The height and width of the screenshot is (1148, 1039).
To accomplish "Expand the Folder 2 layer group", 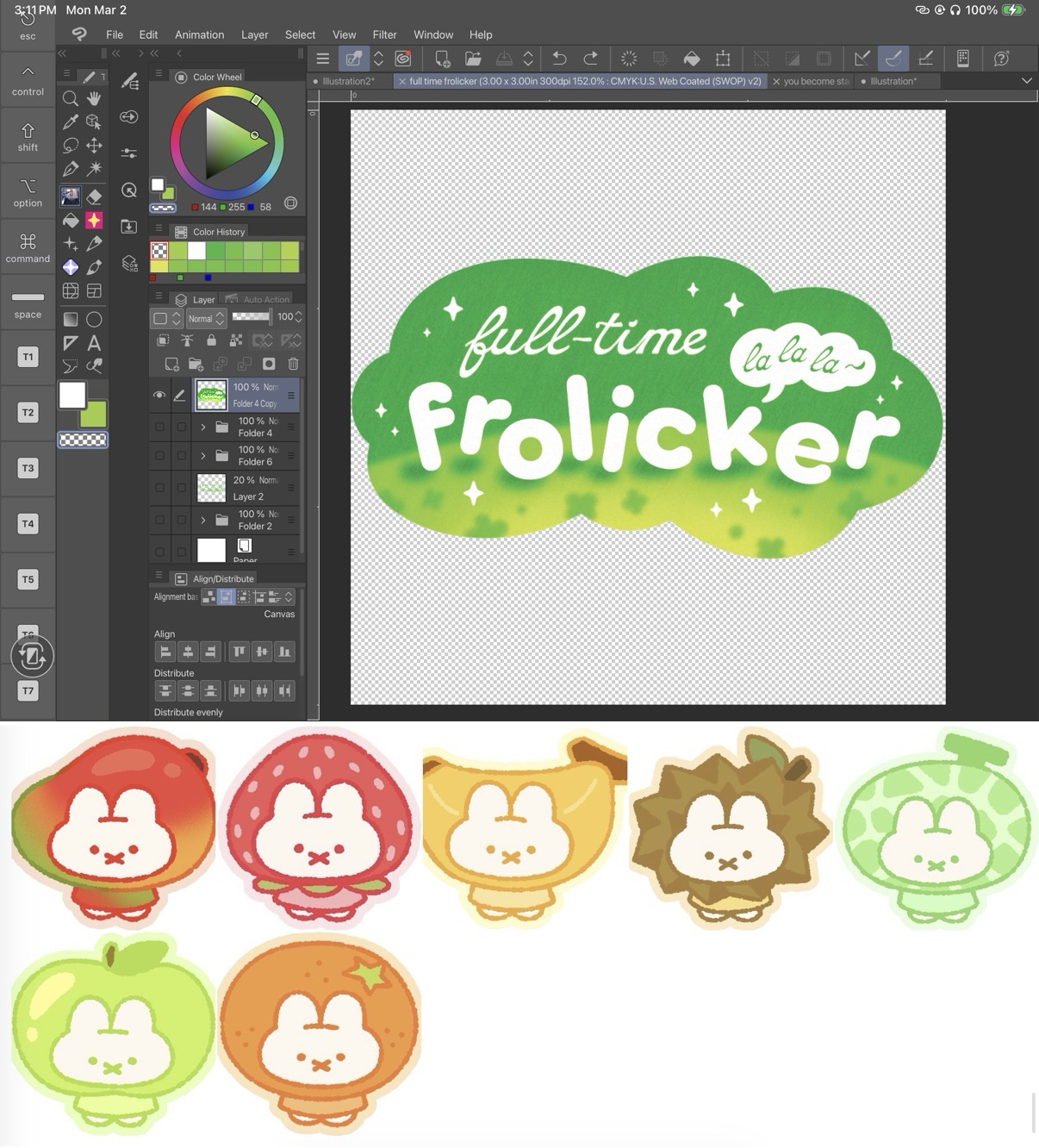I will tap(203, 520).
